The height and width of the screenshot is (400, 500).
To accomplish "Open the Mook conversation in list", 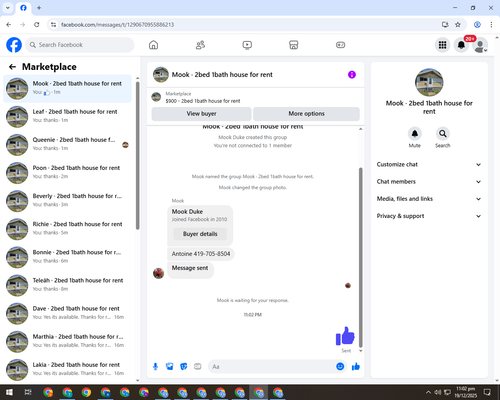I will tap(67, 89).
